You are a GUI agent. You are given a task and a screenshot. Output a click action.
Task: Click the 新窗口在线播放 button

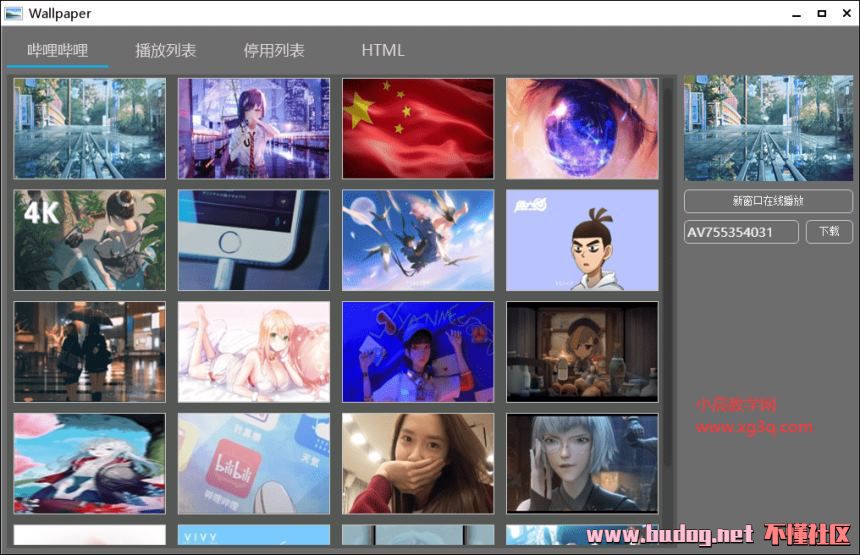pyautogui.click(x=768, y=201)
